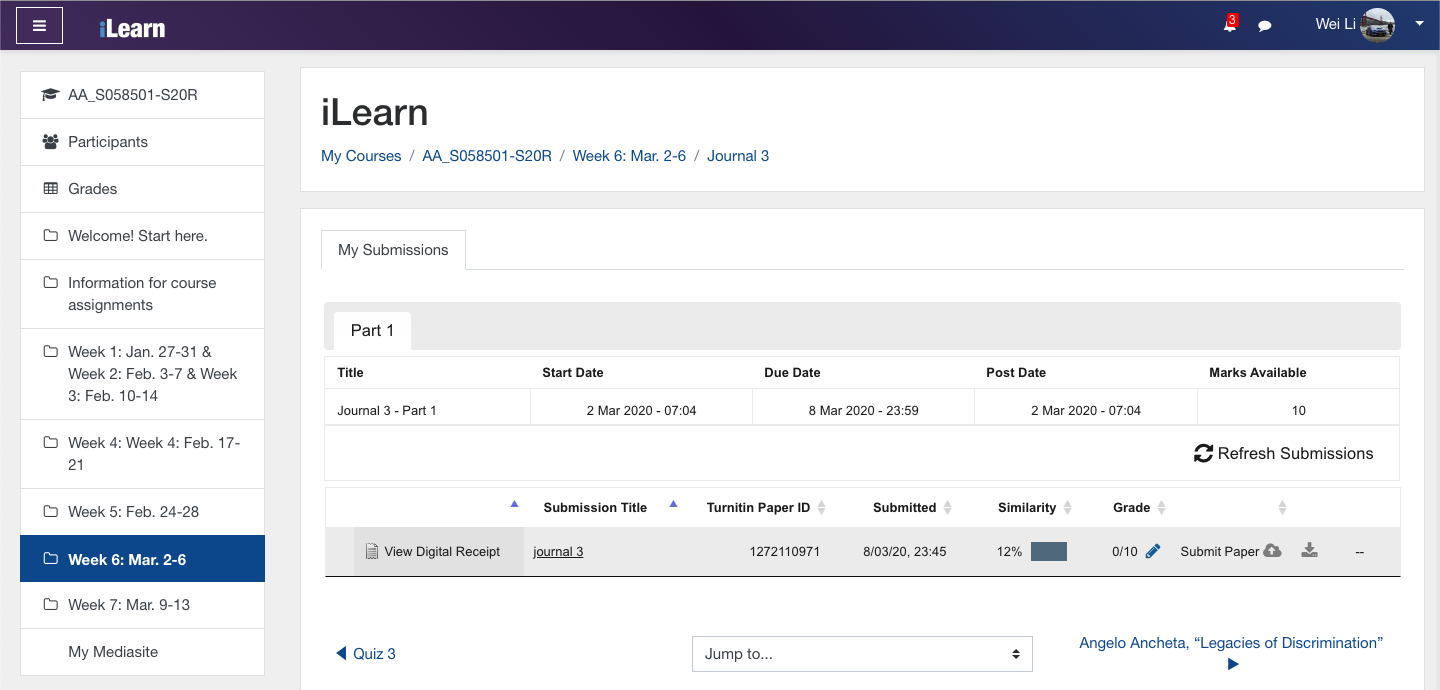The height and width of the screenshot is (690, 1440).
Task: Click the Refresh Submissions button
Action: tap(1284, 453)
